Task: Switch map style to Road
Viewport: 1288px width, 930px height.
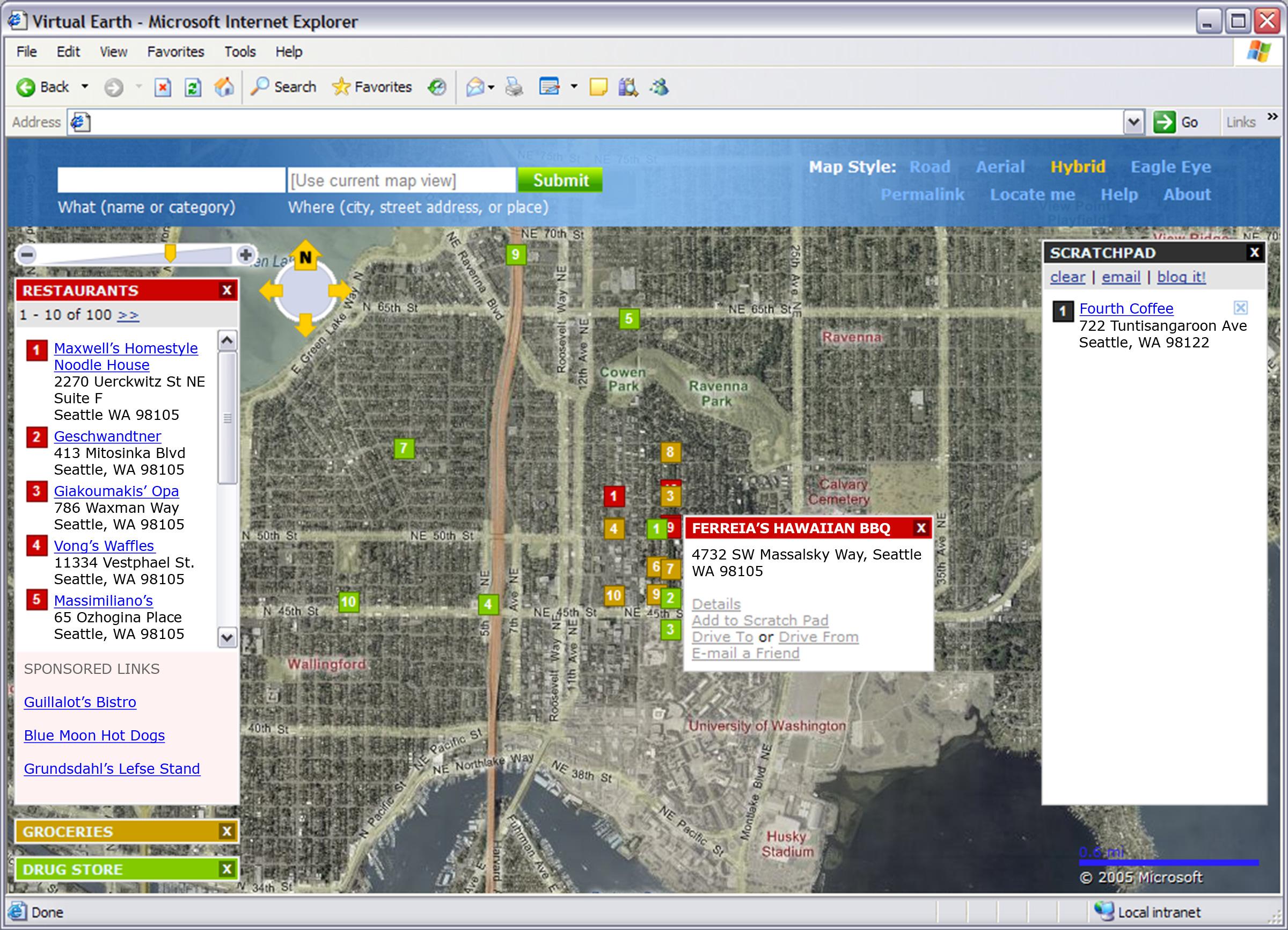Action: point(930,166)
